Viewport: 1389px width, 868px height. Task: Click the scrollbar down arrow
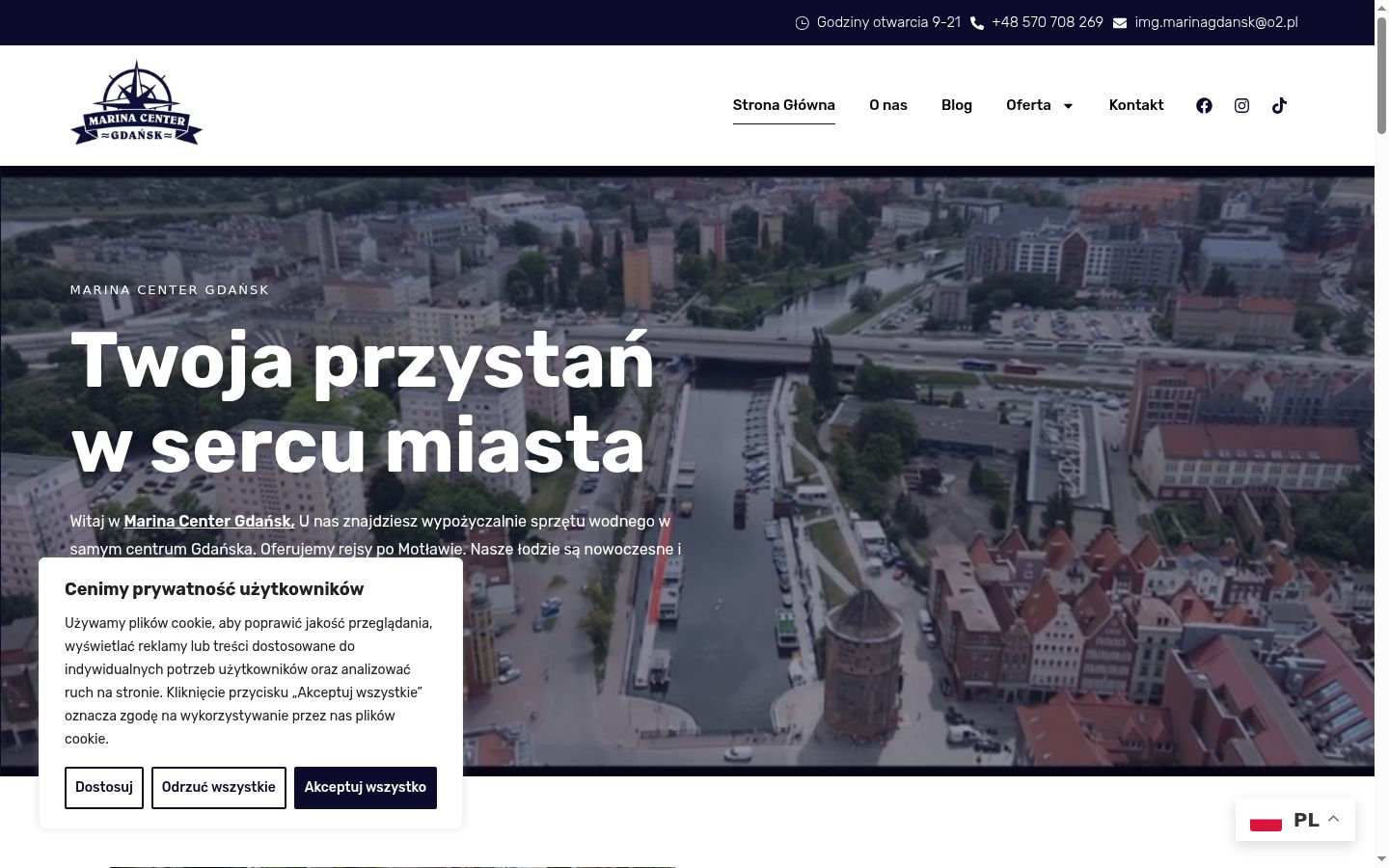click(x=1381, y=859)
